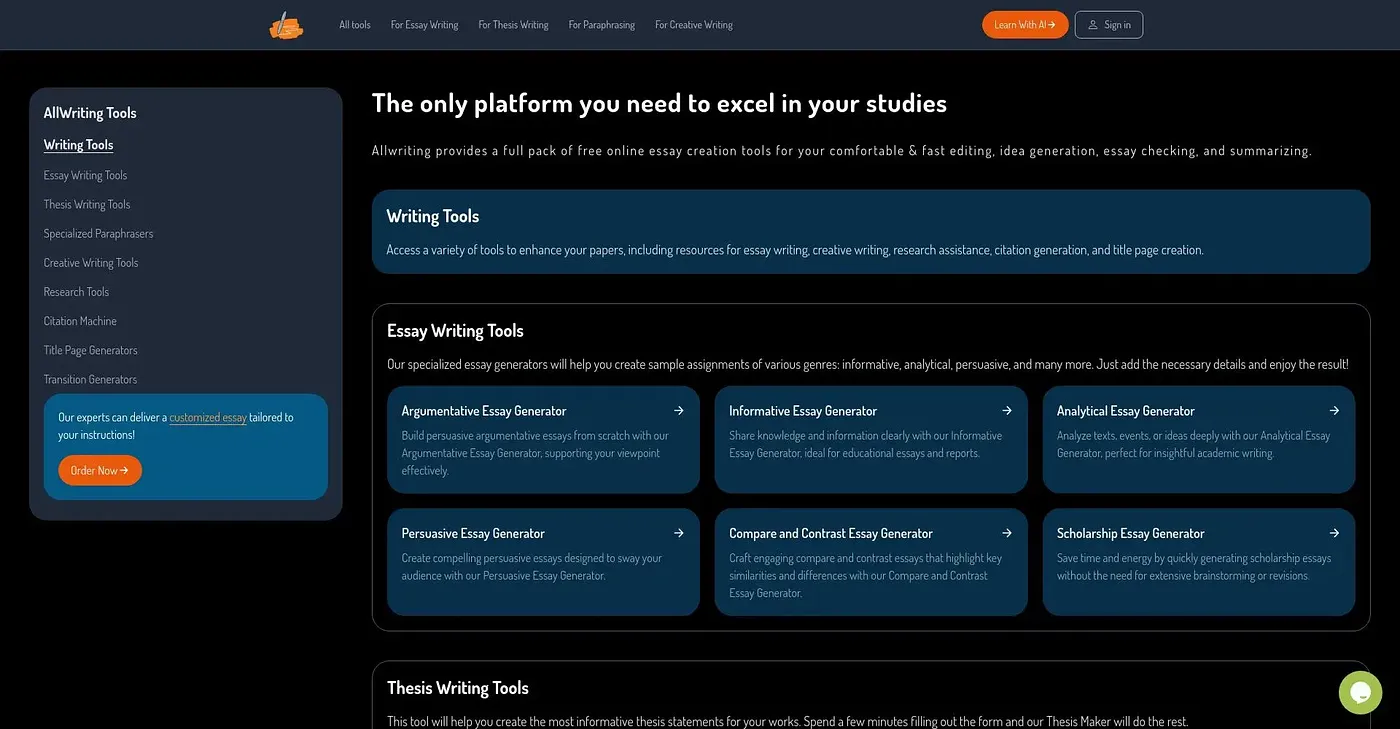
Task: Click the AllWriting Tools sidebar title
Action: pos(90,113)
